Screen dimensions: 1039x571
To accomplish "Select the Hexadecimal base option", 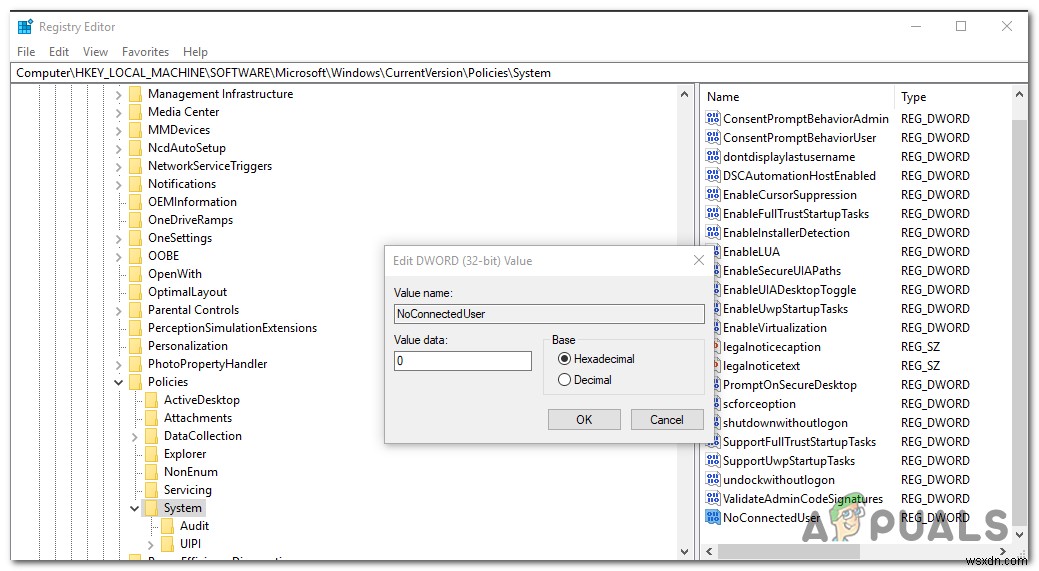I will pos(596,359).
